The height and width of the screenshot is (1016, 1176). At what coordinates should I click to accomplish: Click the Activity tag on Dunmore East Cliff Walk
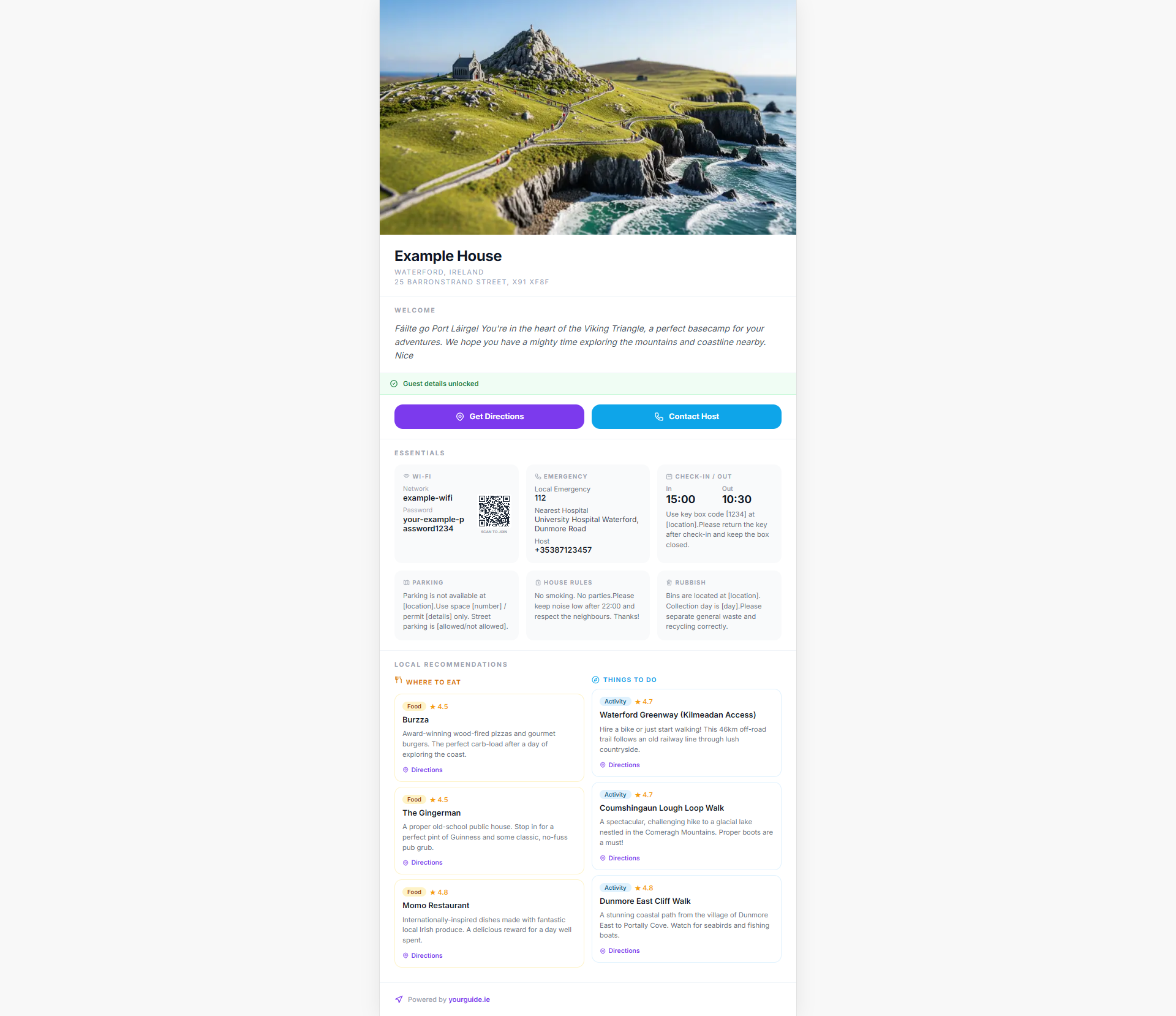tap(615, 888)
